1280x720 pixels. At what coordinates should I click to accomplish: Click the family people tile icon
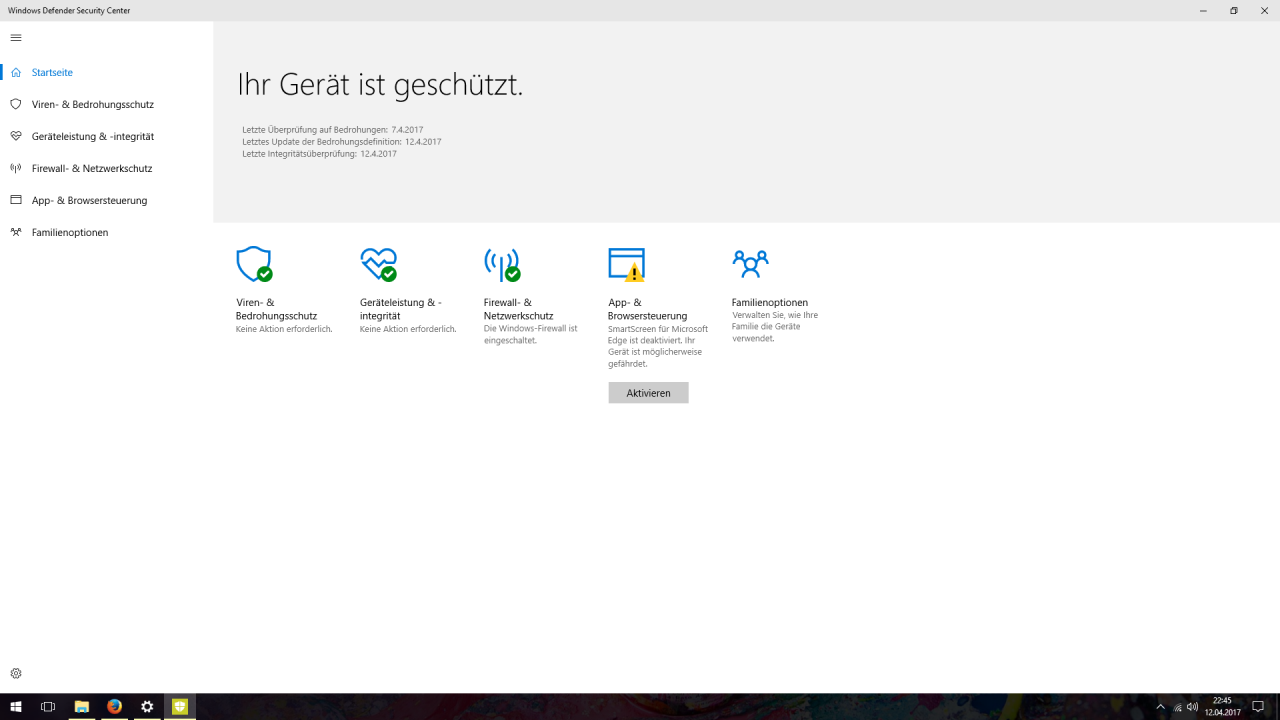(750, 263)
